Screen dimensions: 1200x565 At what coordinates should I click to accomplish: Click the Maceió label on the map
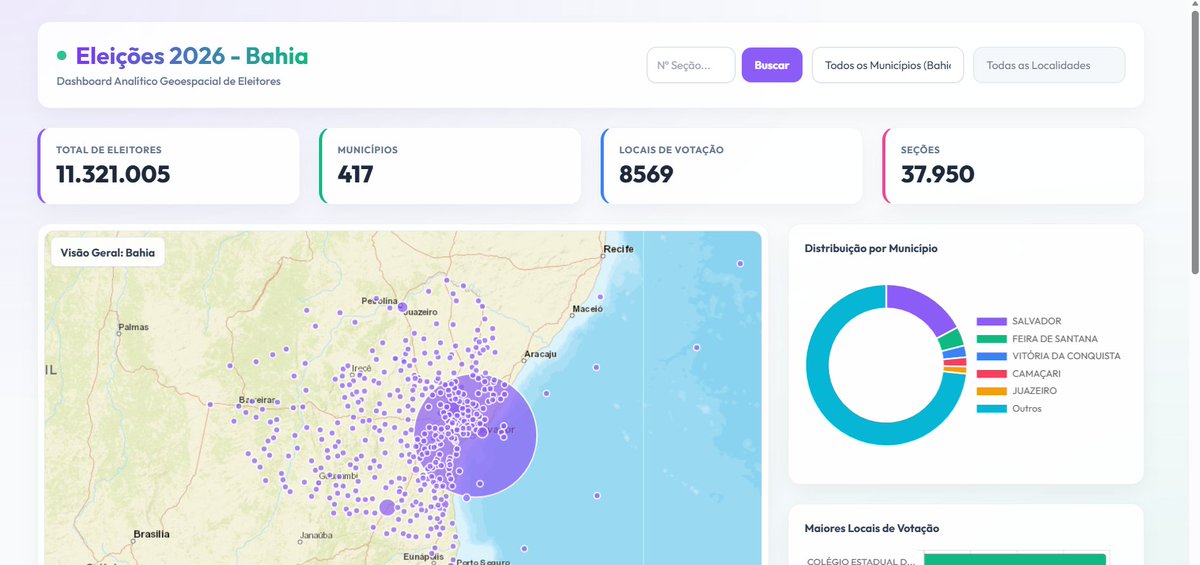tap(587, 309)
